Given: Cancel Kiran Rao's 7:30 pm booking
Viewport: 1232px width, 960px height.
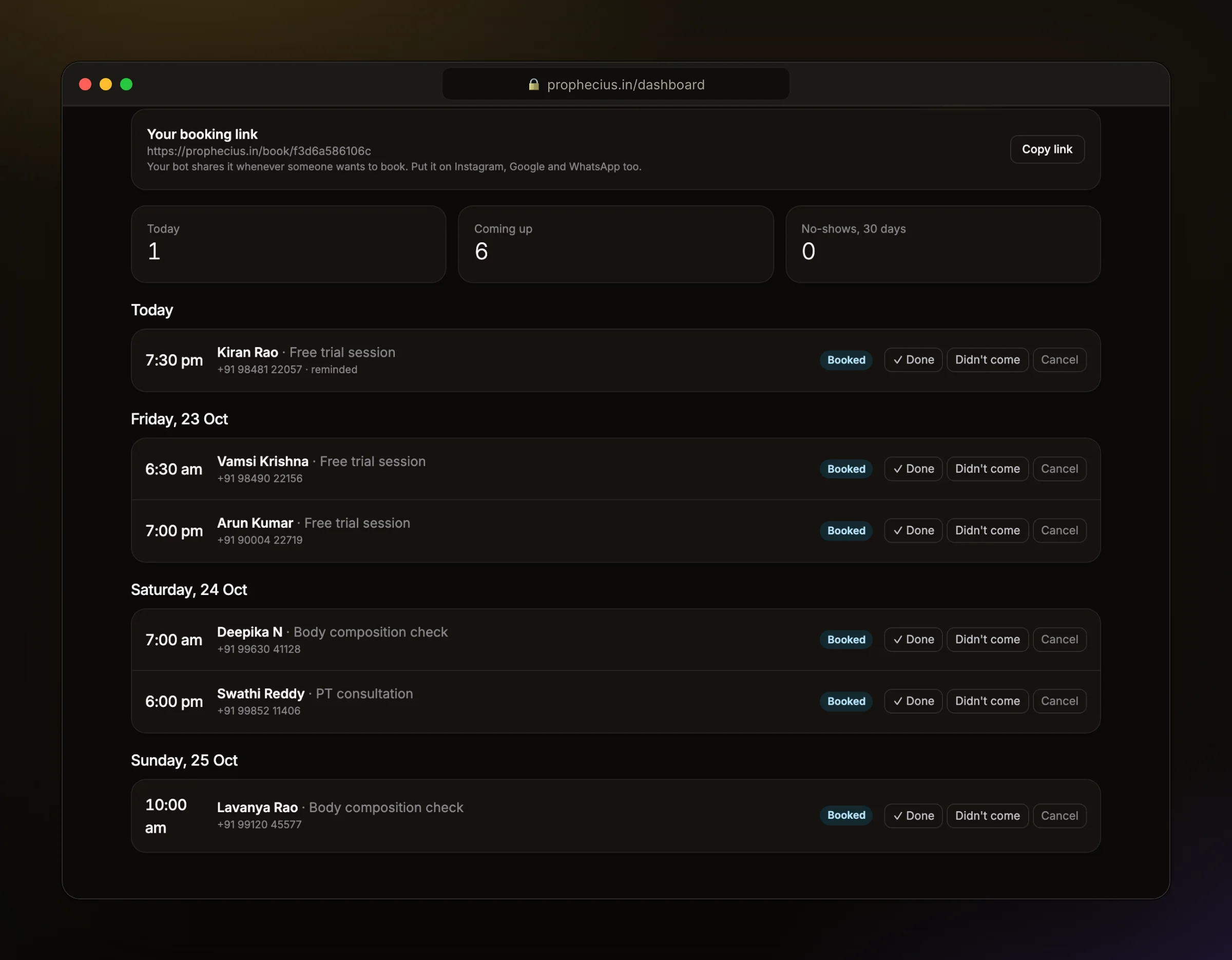Looking at the screenshot, I should [x=1060, y=360].
